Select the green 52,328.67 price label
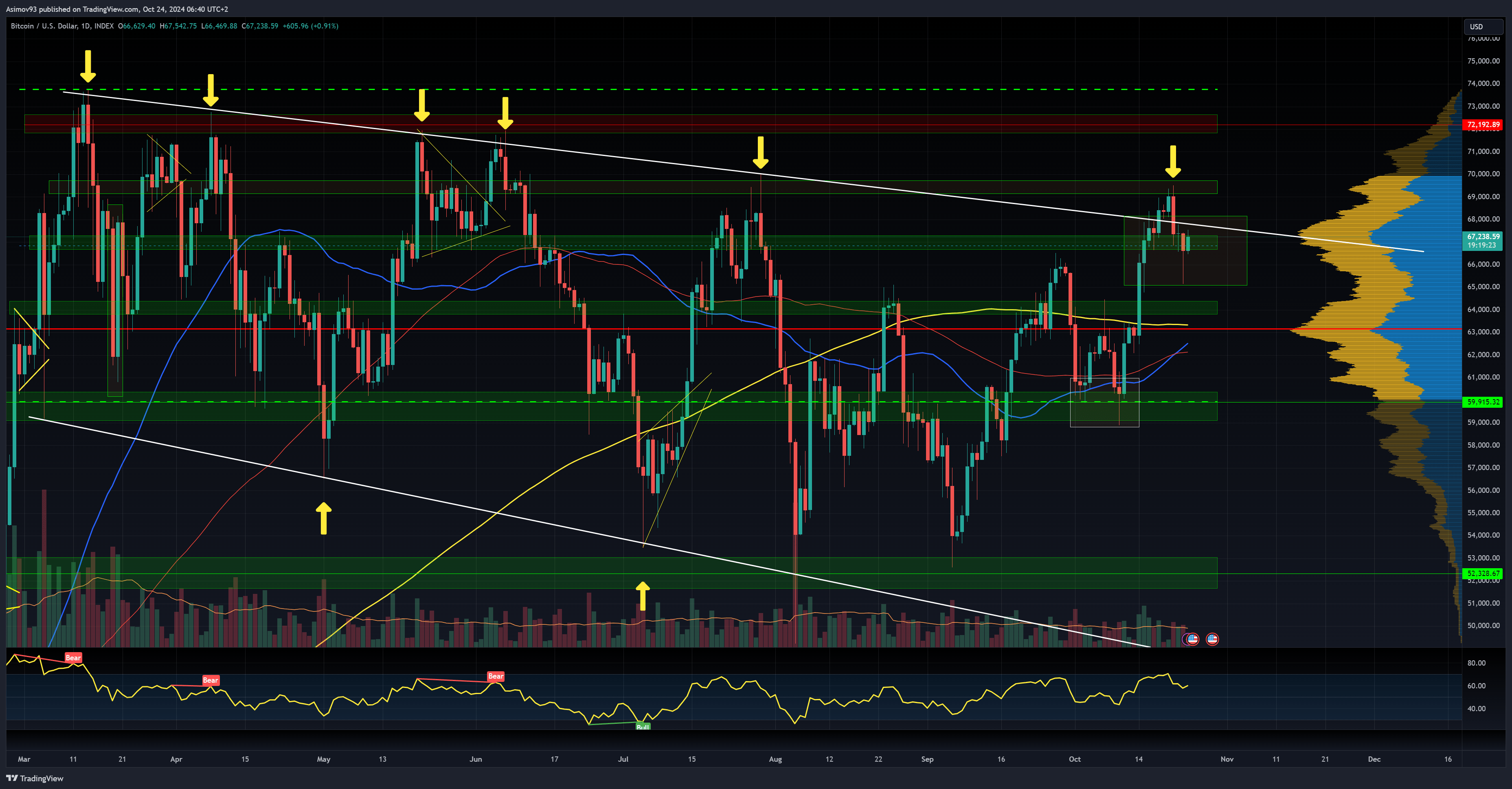1512x789 pixels. pyautogui.click(x=1483, y=574)
